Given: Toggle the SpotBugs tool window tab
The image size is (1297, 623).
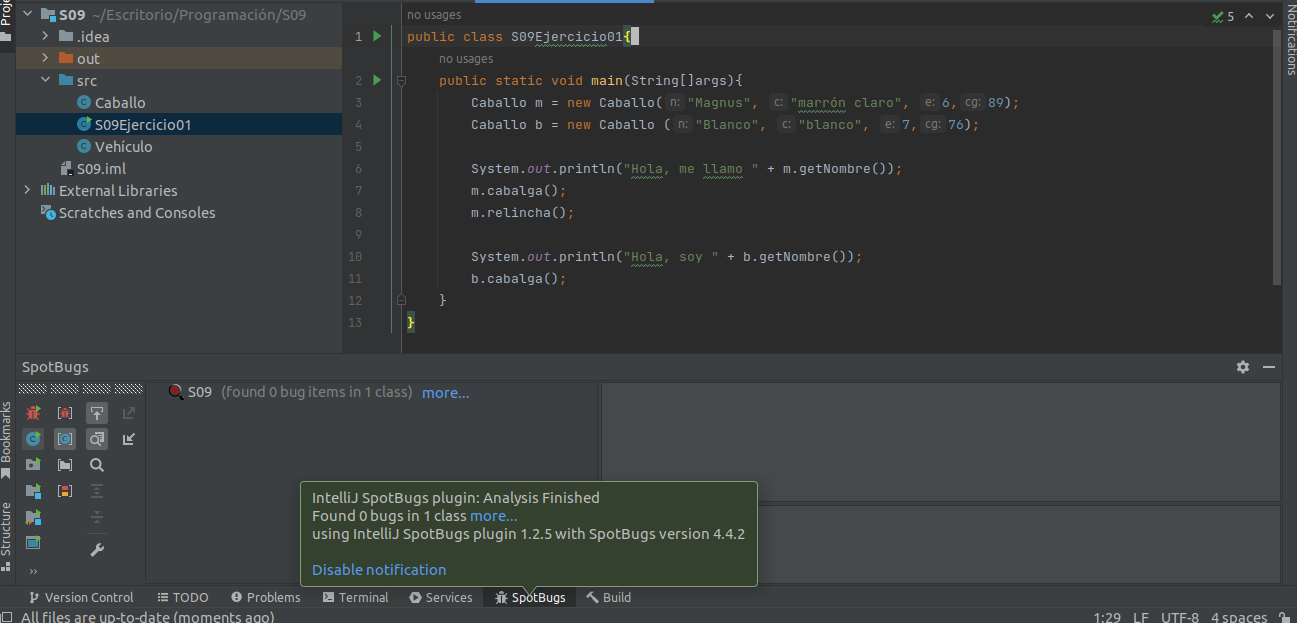Looking at the screenshot, I should pos(530,597).
